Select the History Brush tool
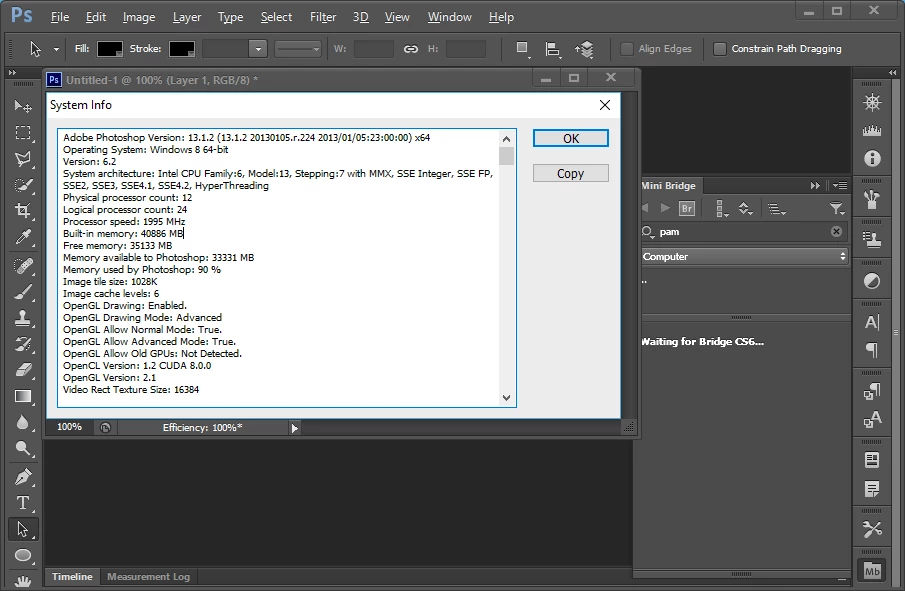Screen dimensions: 905x591 pos(23,345)
